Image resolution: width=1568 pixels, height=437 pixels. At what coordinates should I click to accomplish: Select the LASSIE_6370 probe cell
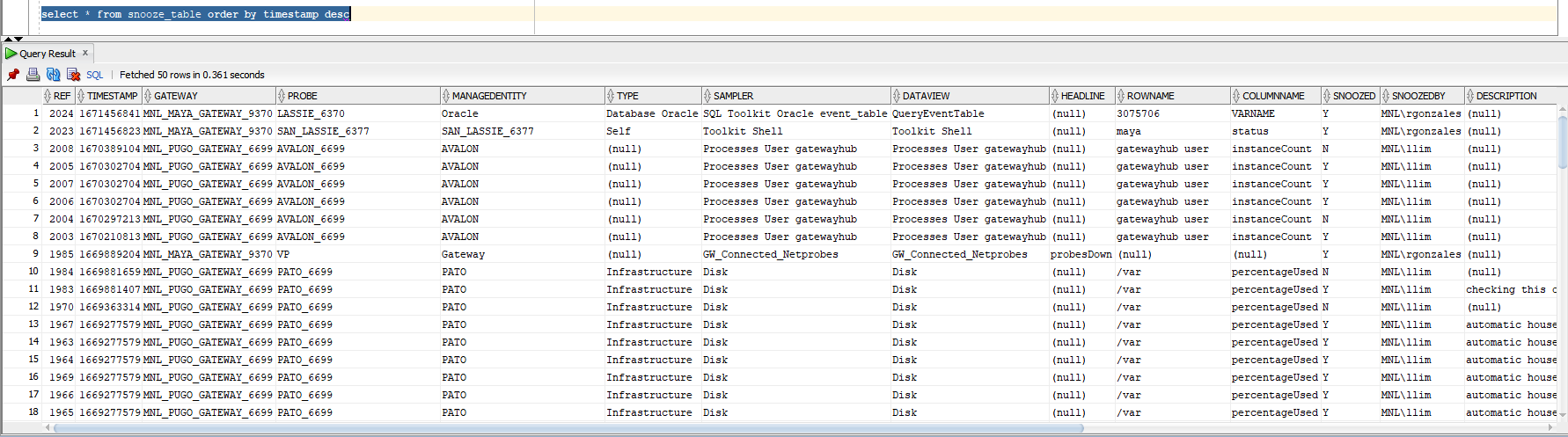[x=311, y=113]
